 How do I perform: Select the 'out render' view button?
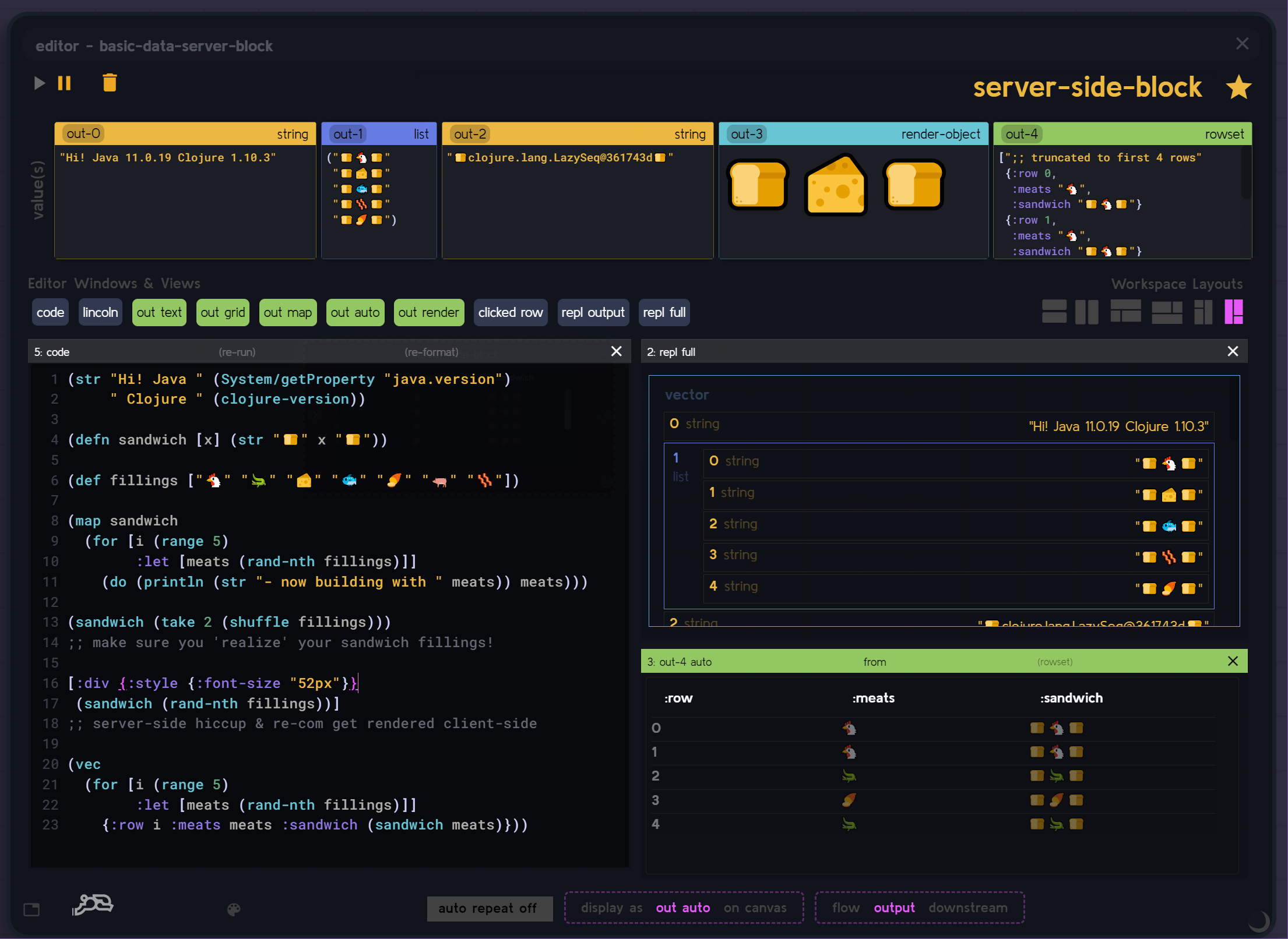[x=429, y=312]
